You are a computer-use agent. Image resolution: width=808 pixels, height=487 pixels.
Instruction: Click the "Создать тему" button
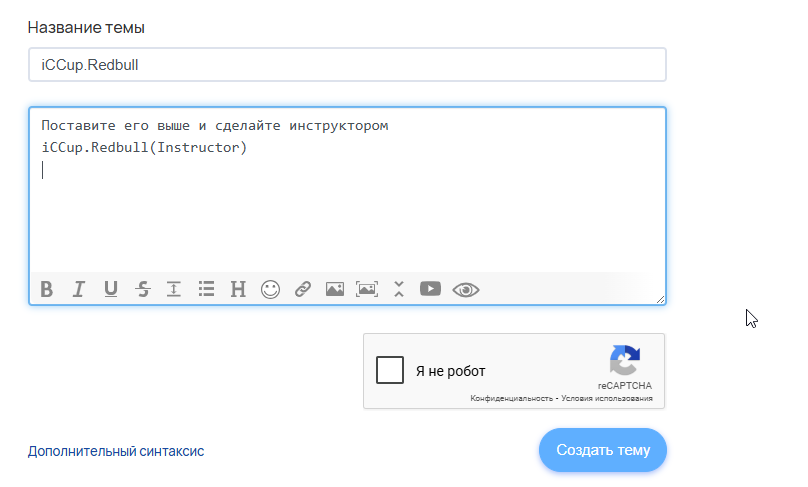[x=603, y=450]
